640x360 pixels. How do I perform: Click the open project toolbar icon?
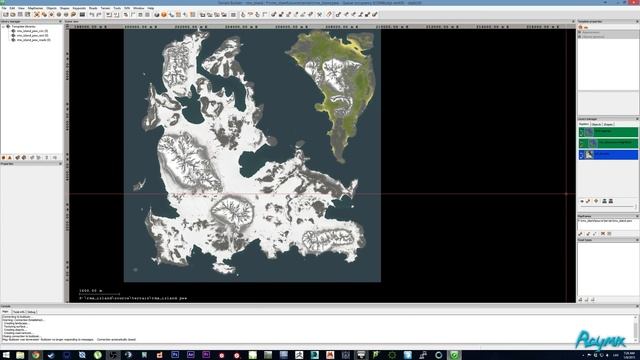pos(13,14)
